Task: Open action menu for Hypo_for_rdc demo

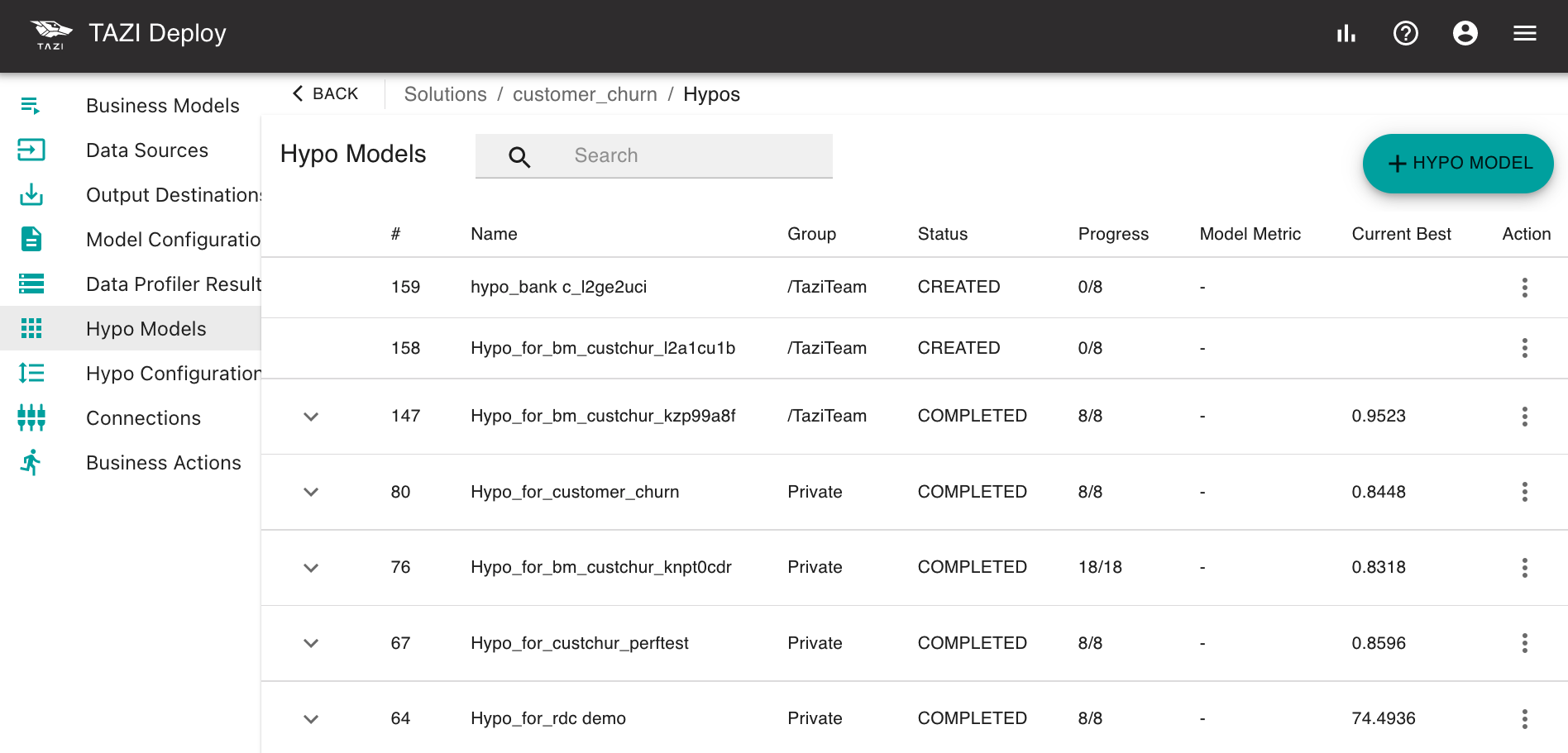Action: (x=1525, y=719)
